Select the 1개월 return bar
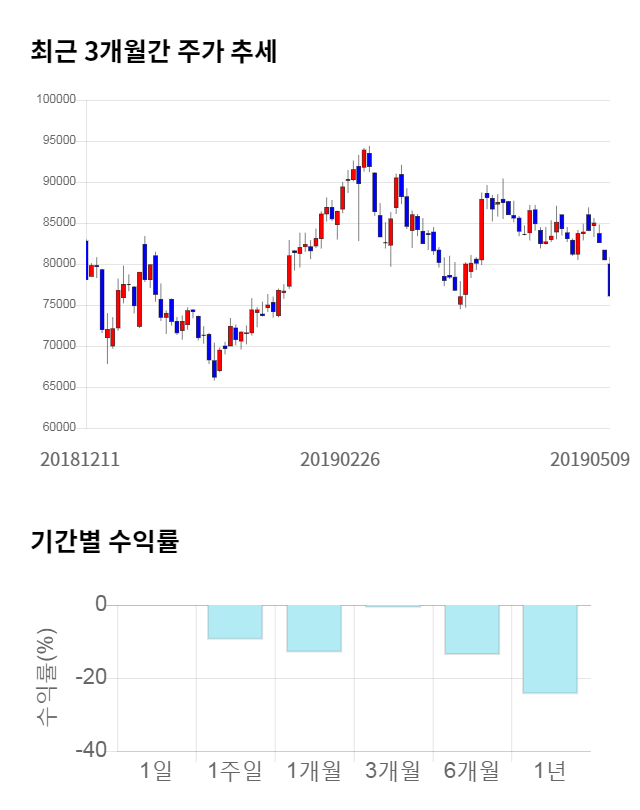The height and width of the screenshot is (810, 640). tap(314, 628)
